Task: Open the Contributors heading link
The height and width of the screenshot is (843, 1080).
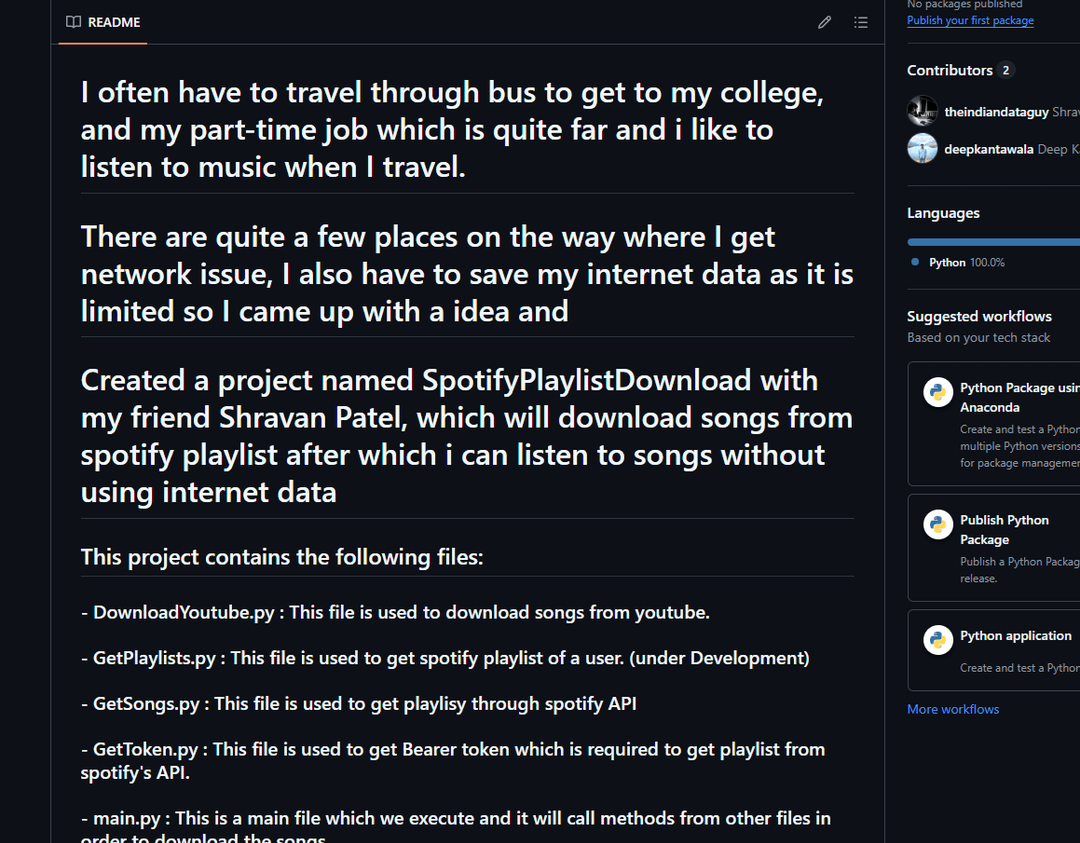Action: tap(949, 70)
